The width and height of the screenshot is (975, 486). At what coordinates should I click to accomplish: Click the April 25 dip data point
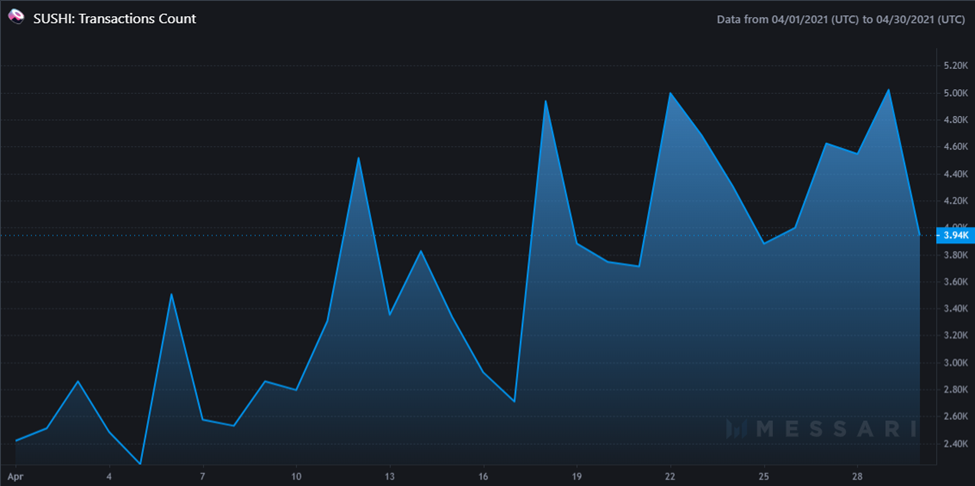pyautogui.click(x=764, y=244)
